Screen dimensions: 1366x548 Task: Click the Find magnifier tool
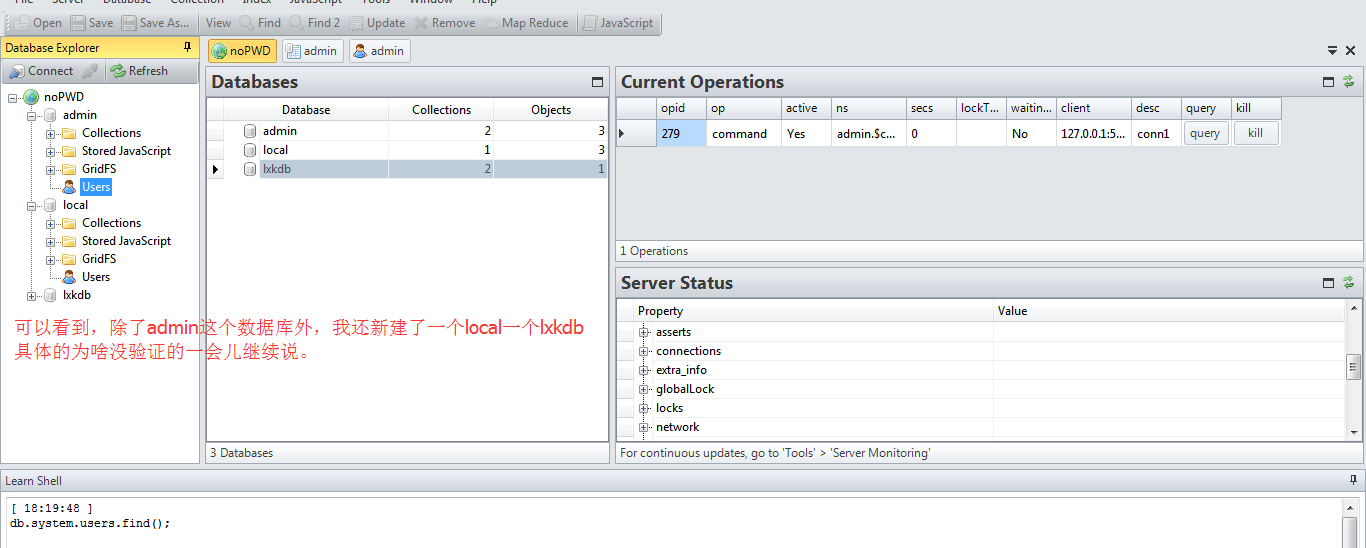(260, 23)
